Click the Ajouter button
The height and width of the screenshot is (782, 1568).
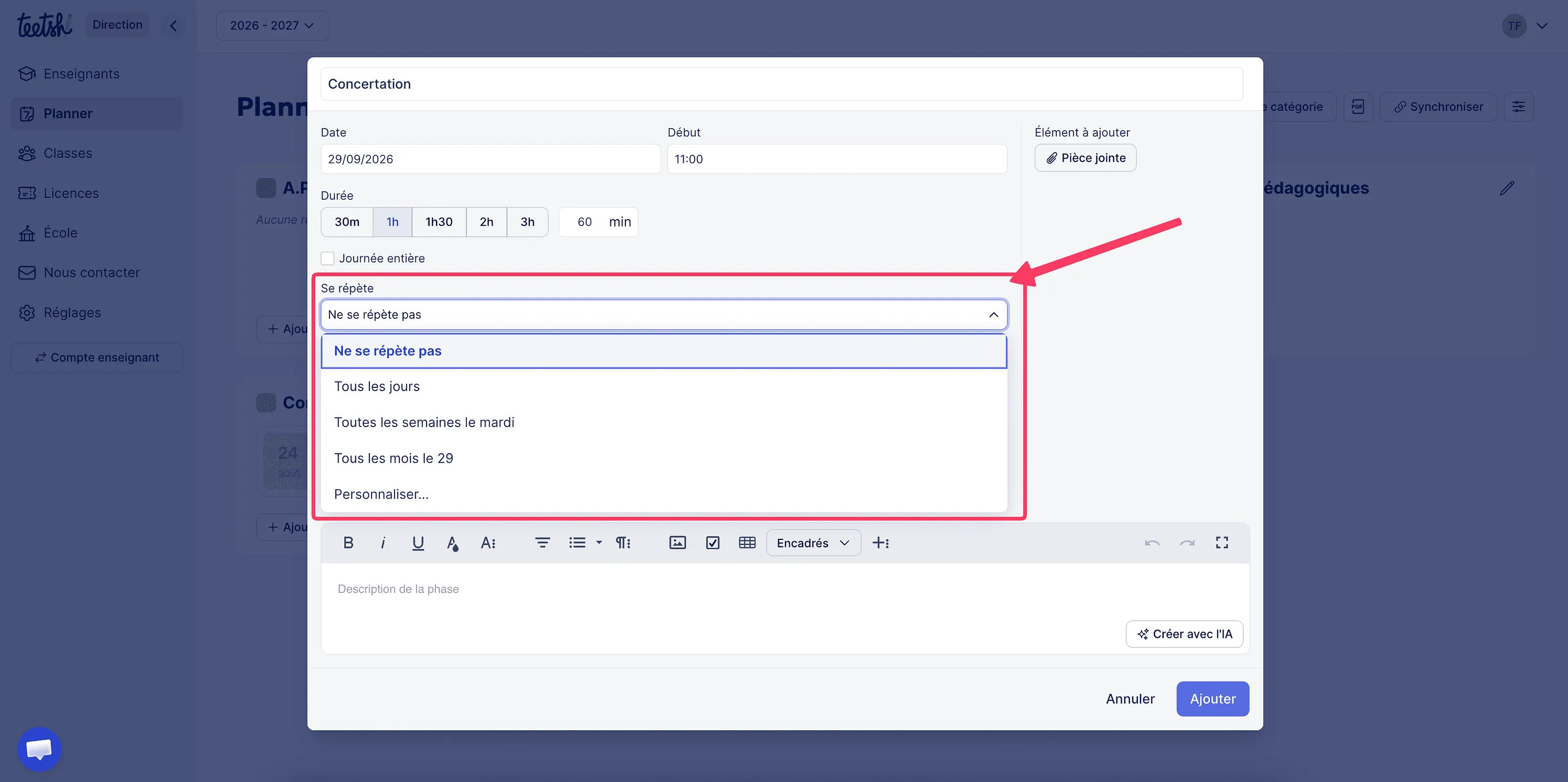tap(1213, 699)
